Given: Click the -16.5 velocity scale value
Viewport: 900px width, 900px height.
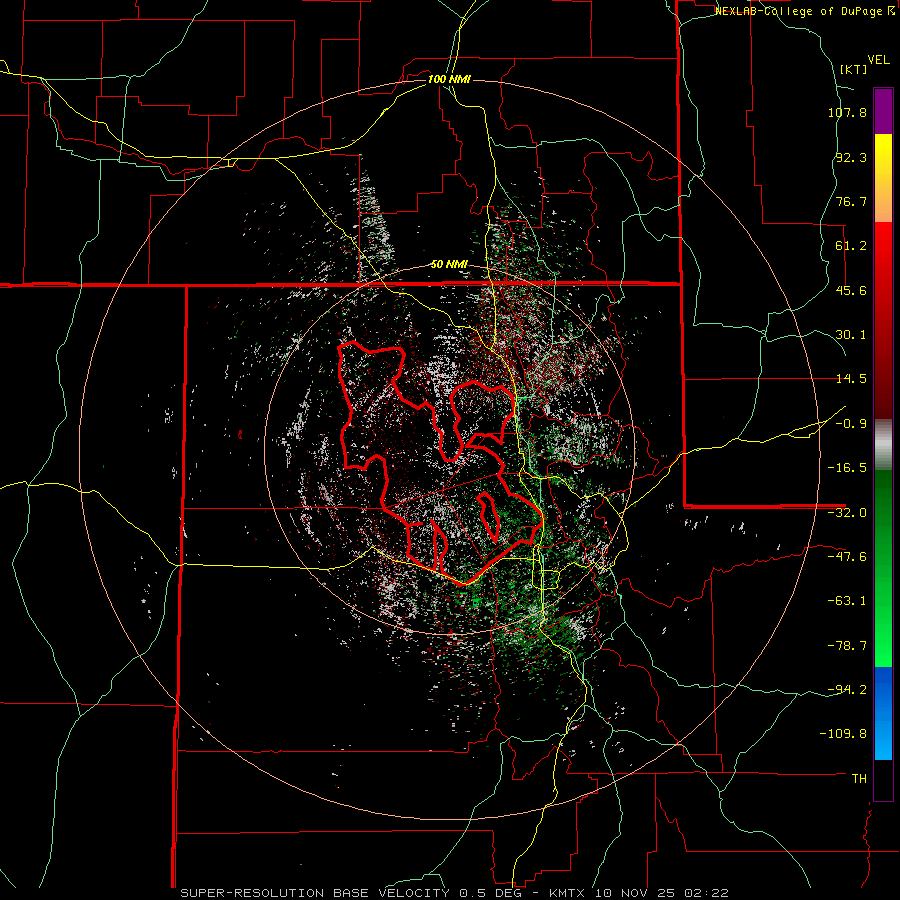Looking at the screenshot, I should [847, 468].
